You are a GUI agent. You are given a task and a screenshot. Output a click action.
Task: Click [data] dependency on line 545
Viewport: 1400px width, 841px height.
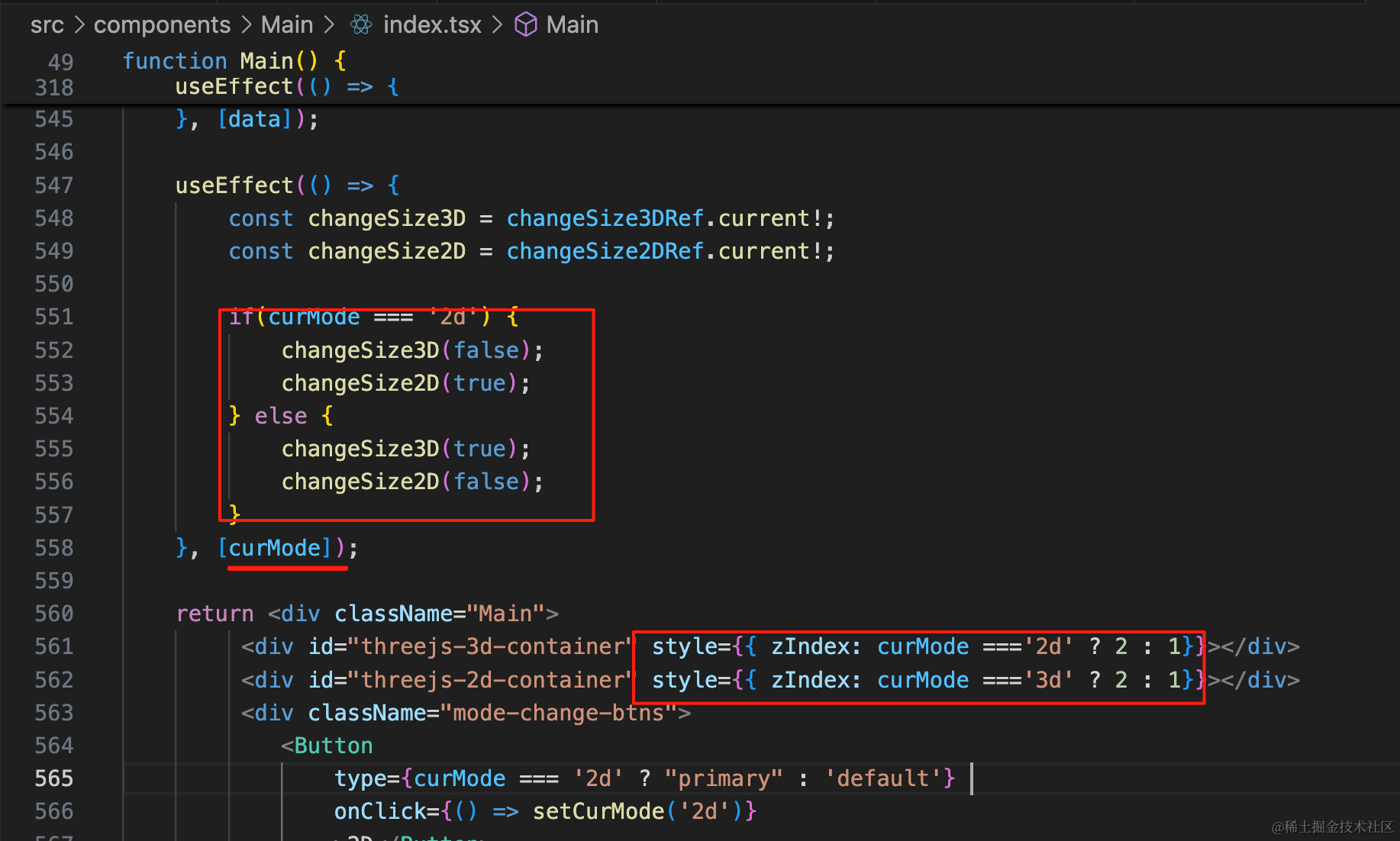point(255,119)
